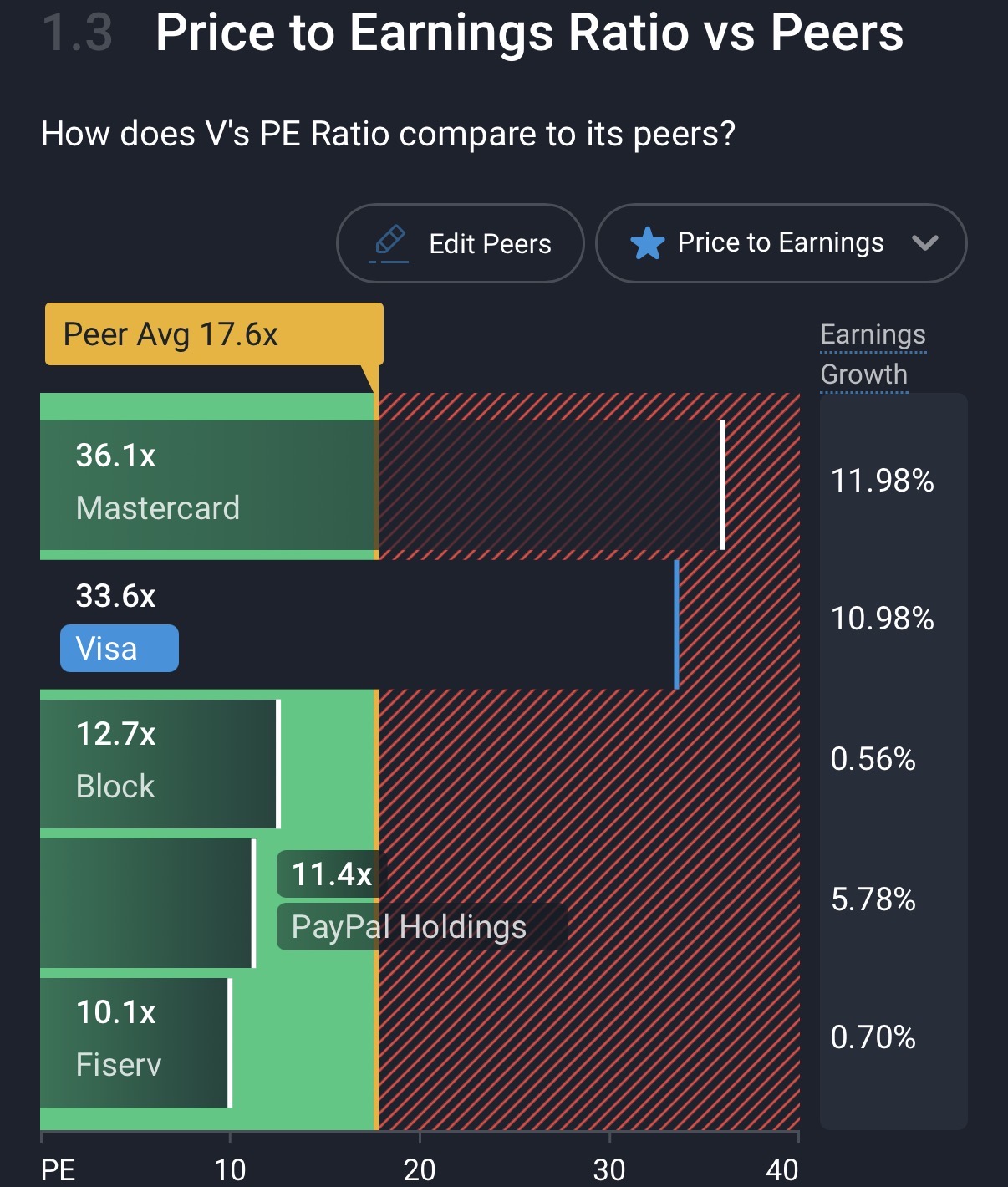Click the blue Visa label badge
Screen dimensions: 1008x1187
[x=120, y=649]
